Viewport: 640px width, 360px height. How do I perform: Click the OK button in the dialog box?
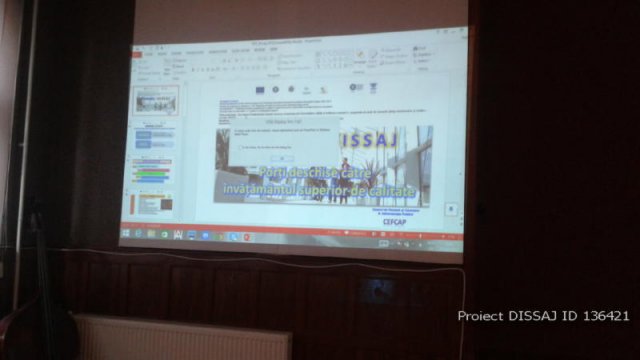coord(282,158)
